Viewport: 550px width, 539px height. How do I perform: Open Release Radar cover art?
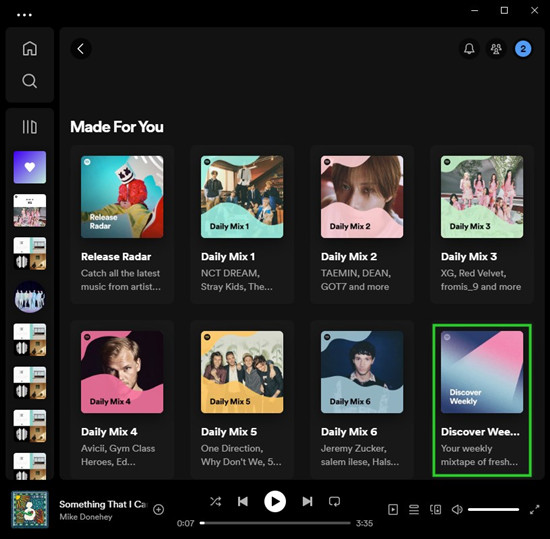pyautogui.click(x=122, y=197)
